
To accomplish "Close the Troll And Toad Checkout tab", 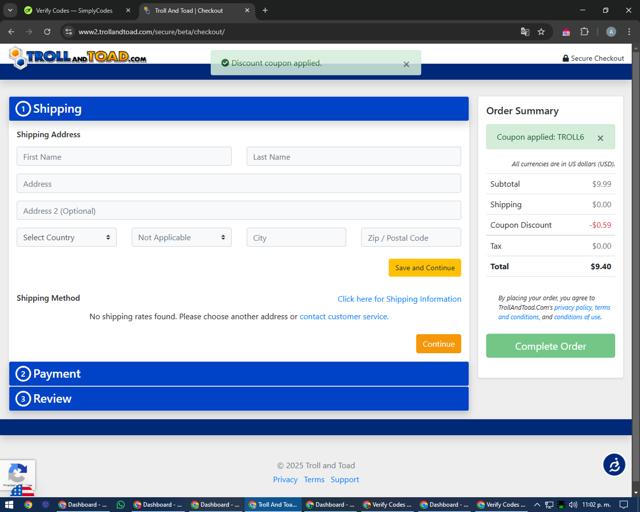I will [x=247, y=11].
